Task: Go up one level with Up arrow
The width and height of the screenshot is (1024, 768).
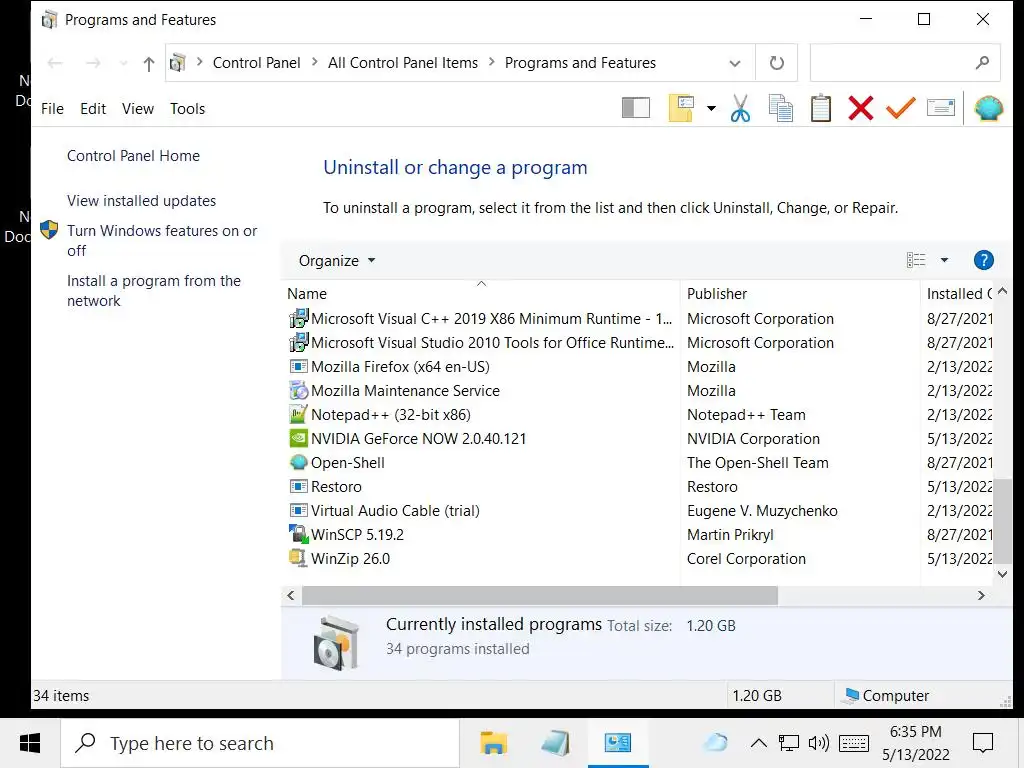Action: point(149,63)
